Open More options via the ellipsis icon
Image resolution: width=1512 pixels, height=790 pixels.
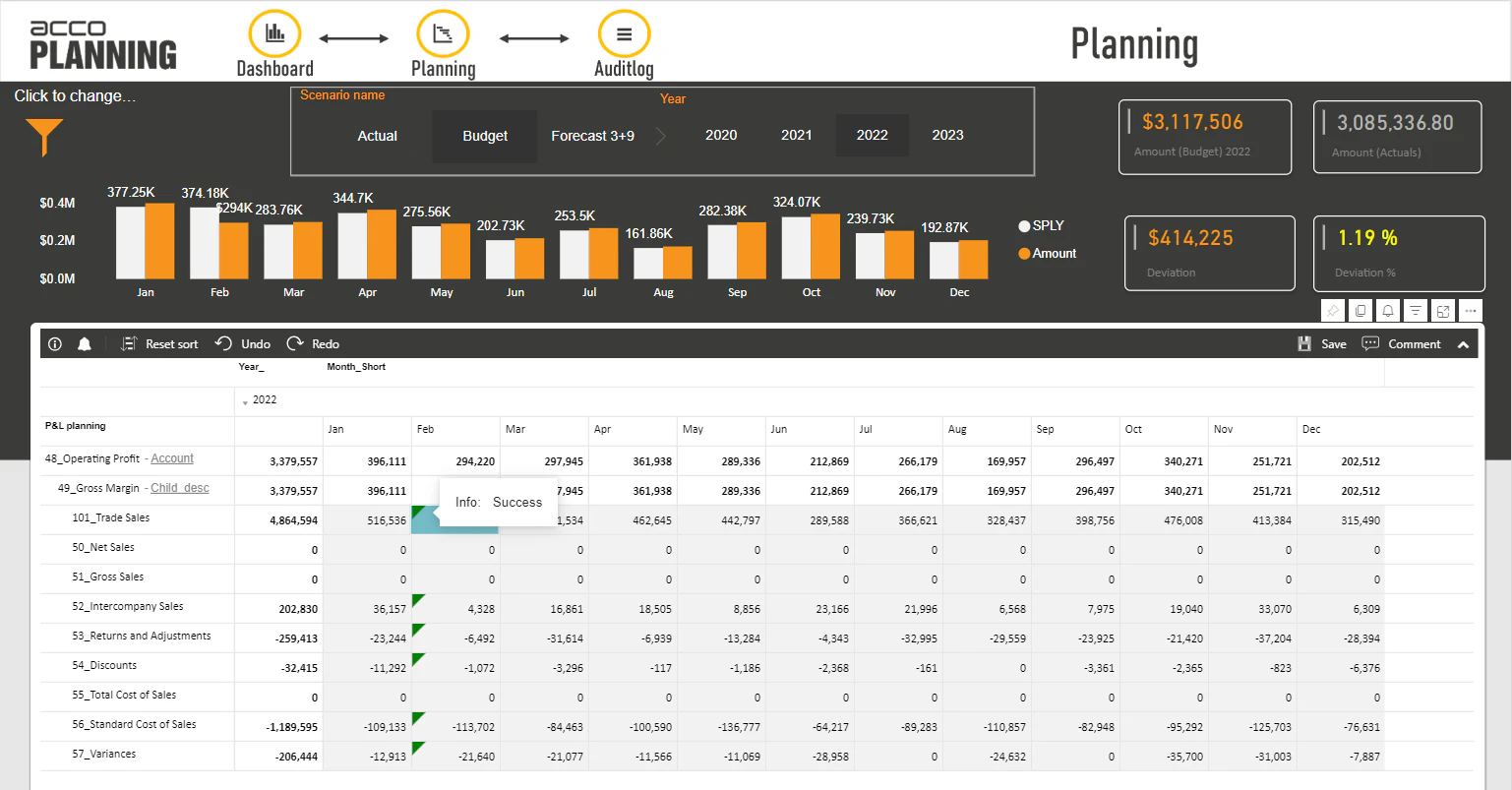pos(1471,310)
